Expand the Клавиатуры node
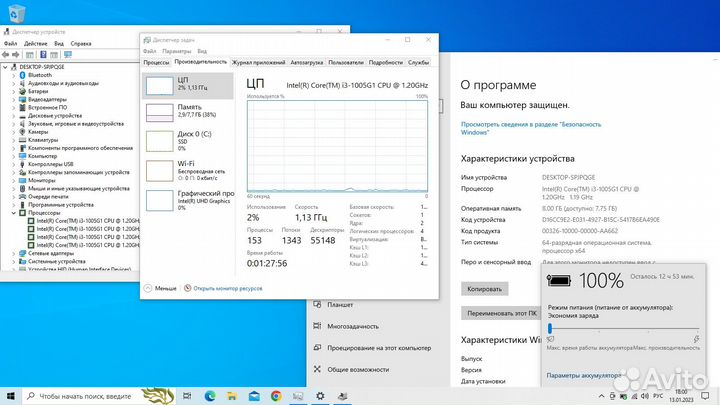Screen dimensions: 720x405 pos(14,140)
